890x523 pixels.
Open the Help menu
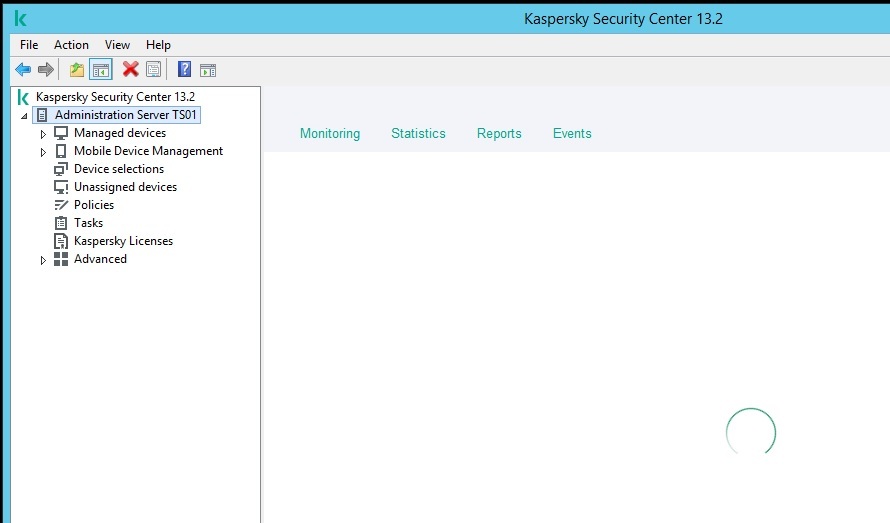(x=158, y=45)
